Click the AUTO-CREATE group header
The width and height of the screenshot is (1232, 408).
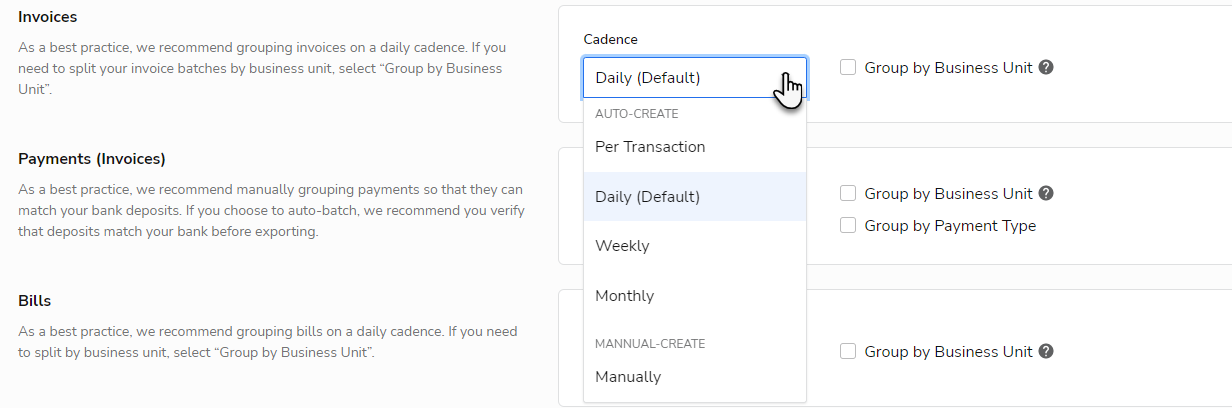pyautogui.click(x=636, y=114)
